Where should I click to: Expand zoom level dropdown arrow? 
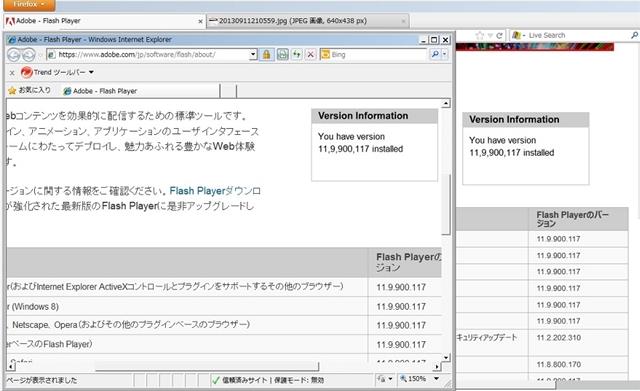436,379
